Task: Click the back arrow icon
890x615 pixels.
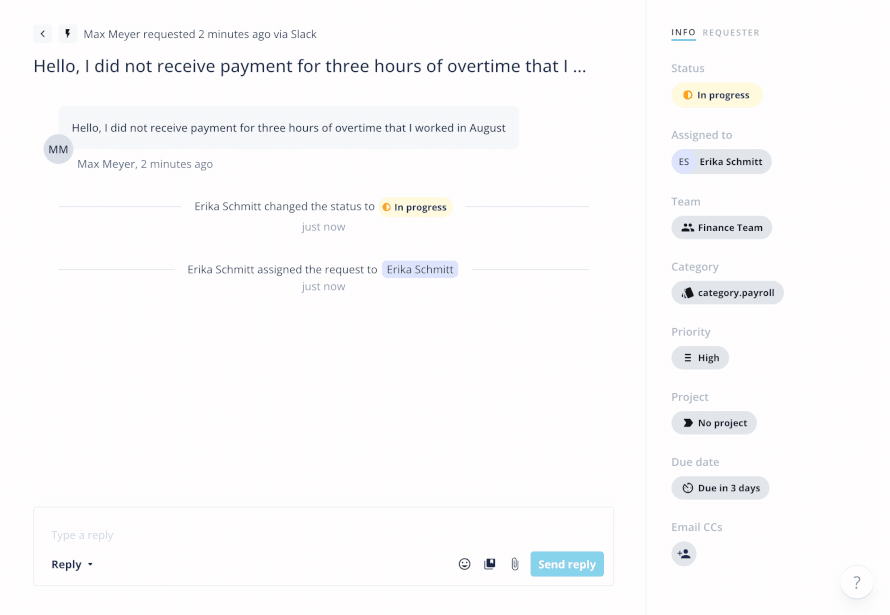Action: tap(43, 34)
